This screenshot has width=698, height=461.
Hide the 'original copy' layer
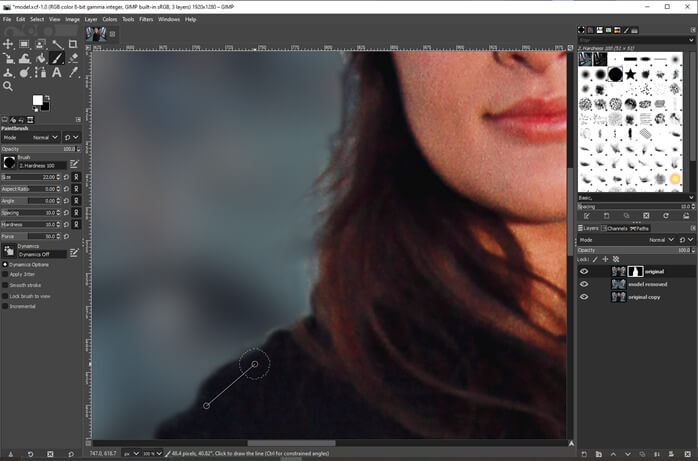[x=584, y=297]
